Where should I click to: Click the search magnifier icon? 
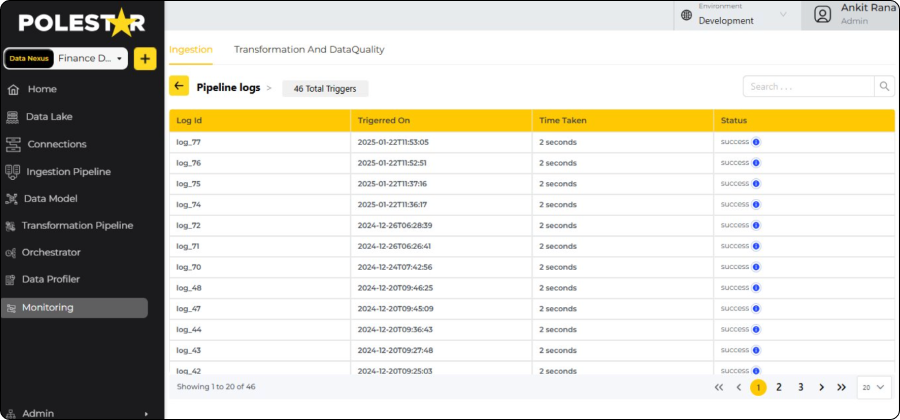[x=884, y=87]
